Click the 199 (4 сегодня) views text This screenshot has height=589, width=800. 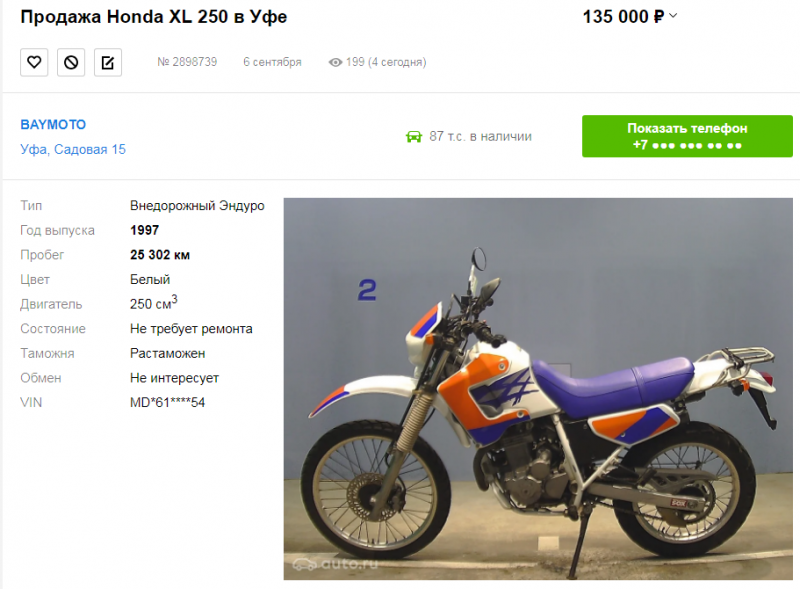[386, 62]
